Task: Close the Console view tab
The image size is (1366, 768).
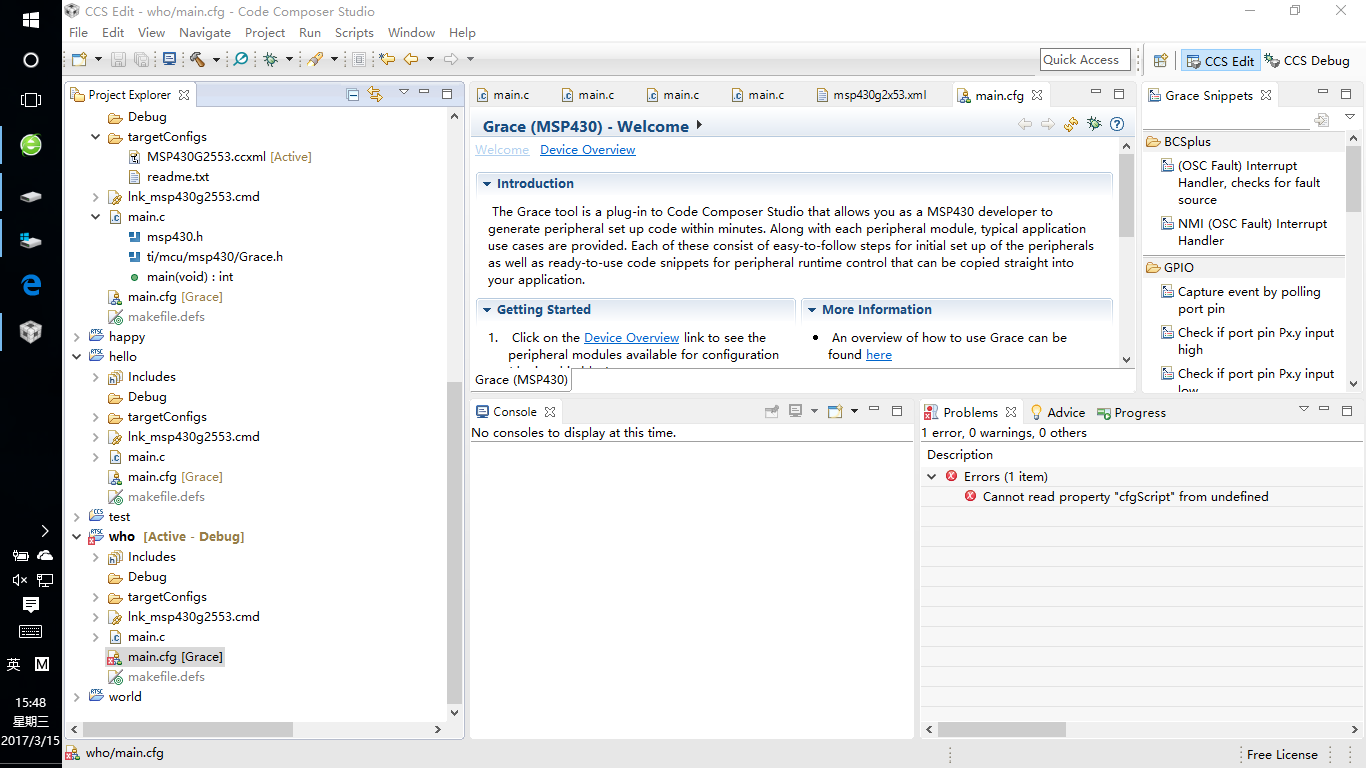Action: coord(550,412)
